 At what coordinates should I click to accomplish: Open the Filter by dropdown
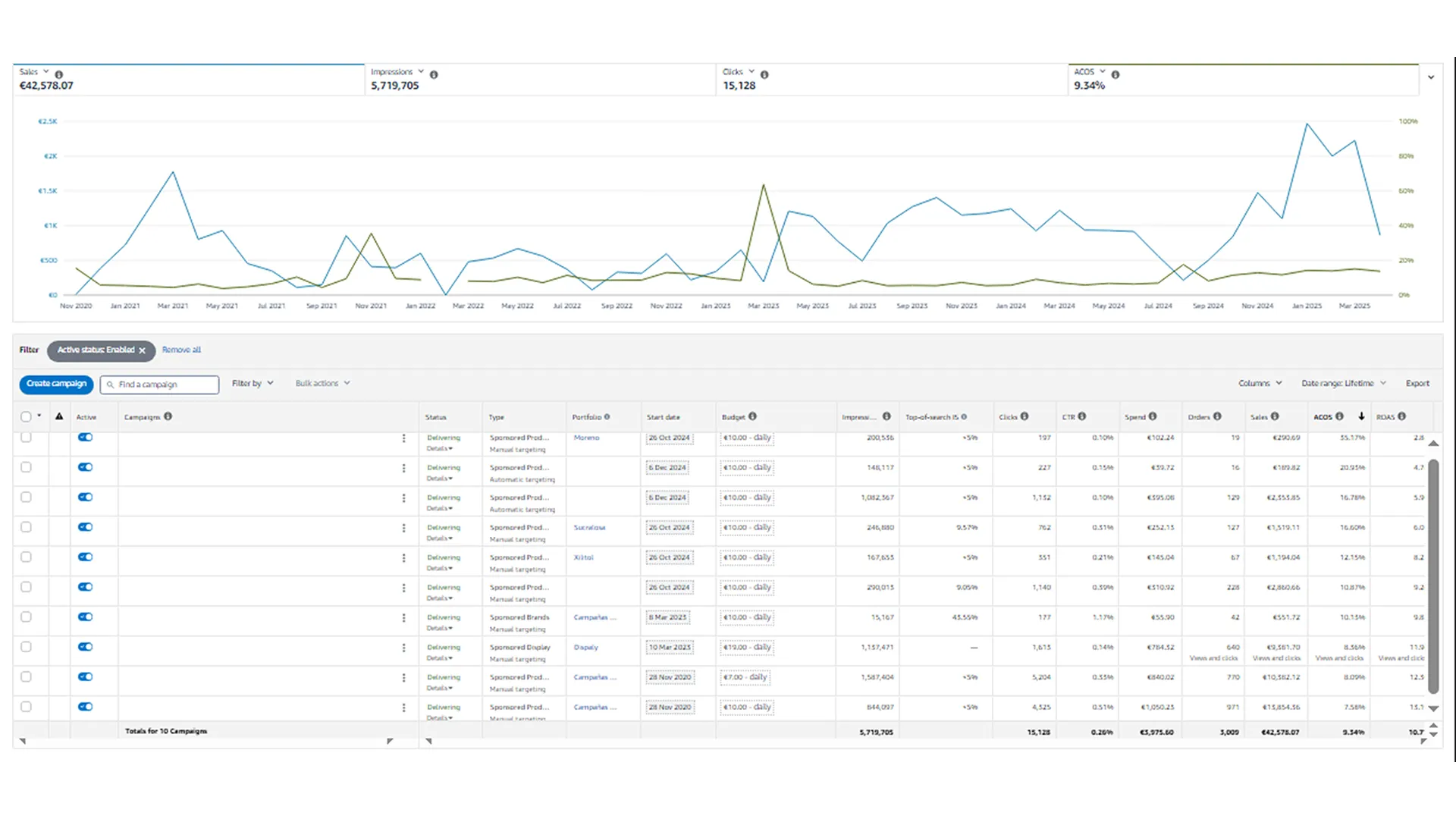pyautogui.click(x=252, y=384)
